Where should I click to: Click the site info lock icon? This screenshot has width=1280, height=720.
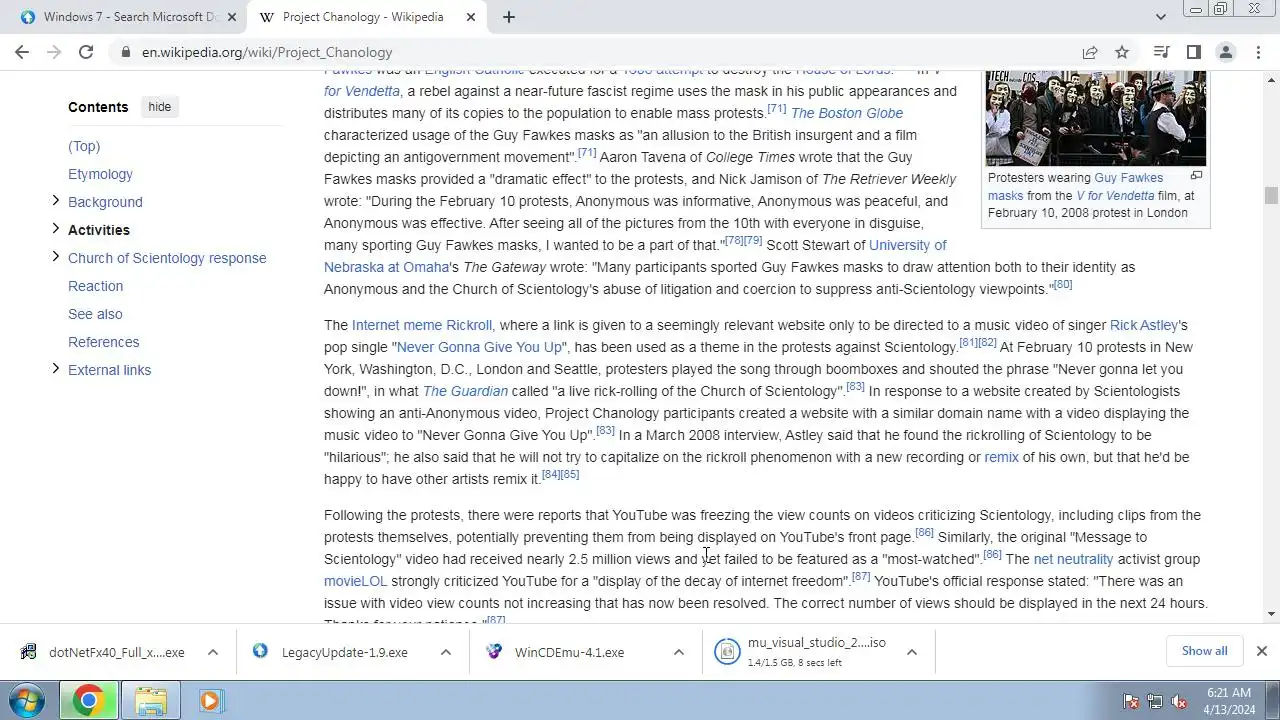[x=125, y=52]
